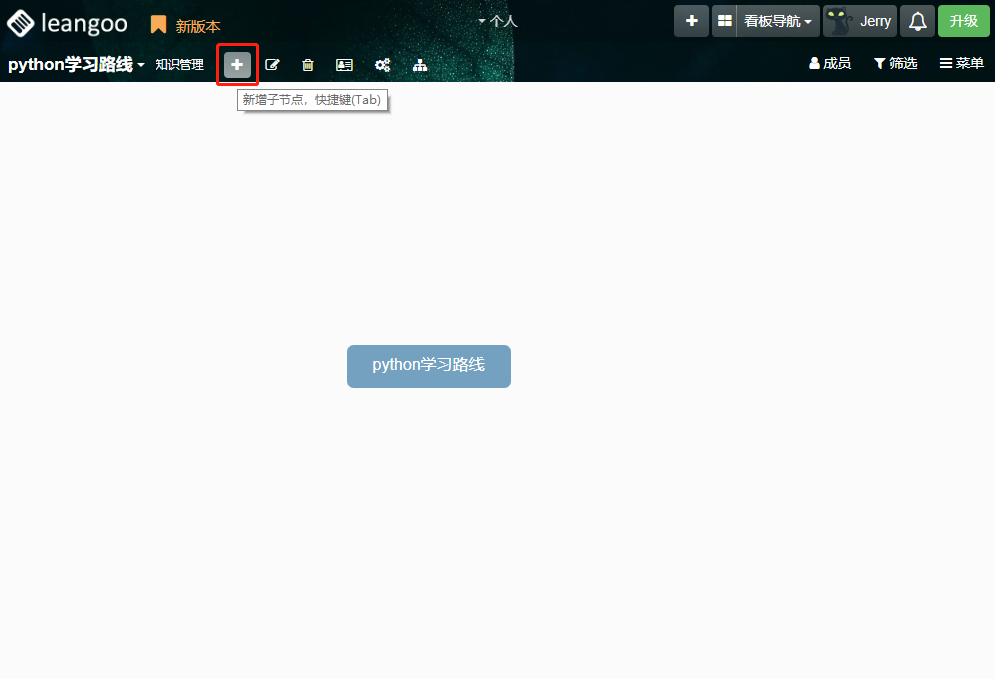Click the top-right plus create button
This screenshot has width=995, height=679.
pos(691,21)
